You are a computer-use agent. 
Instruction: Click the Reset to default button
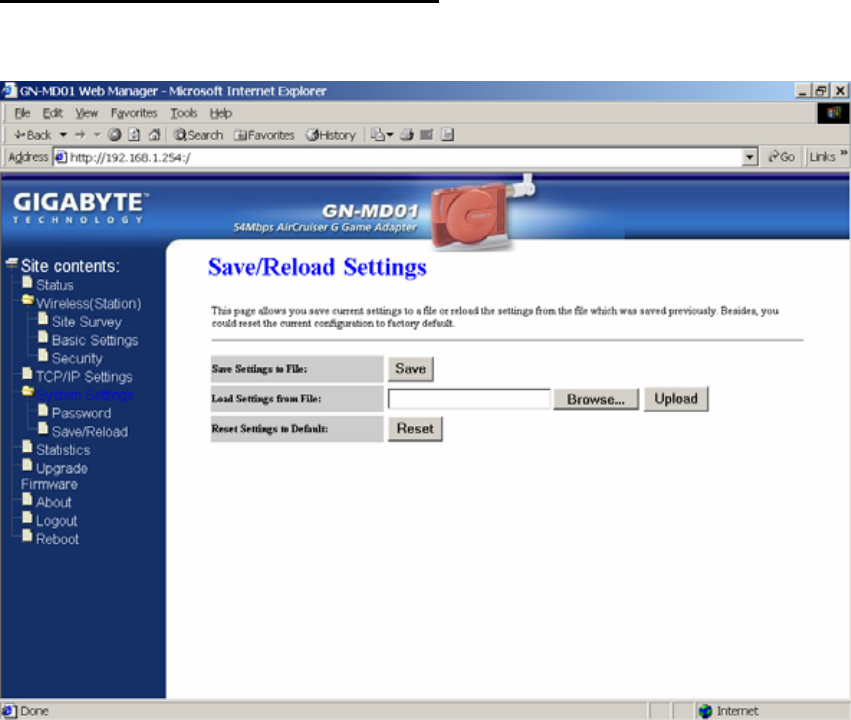click(415, 429)
